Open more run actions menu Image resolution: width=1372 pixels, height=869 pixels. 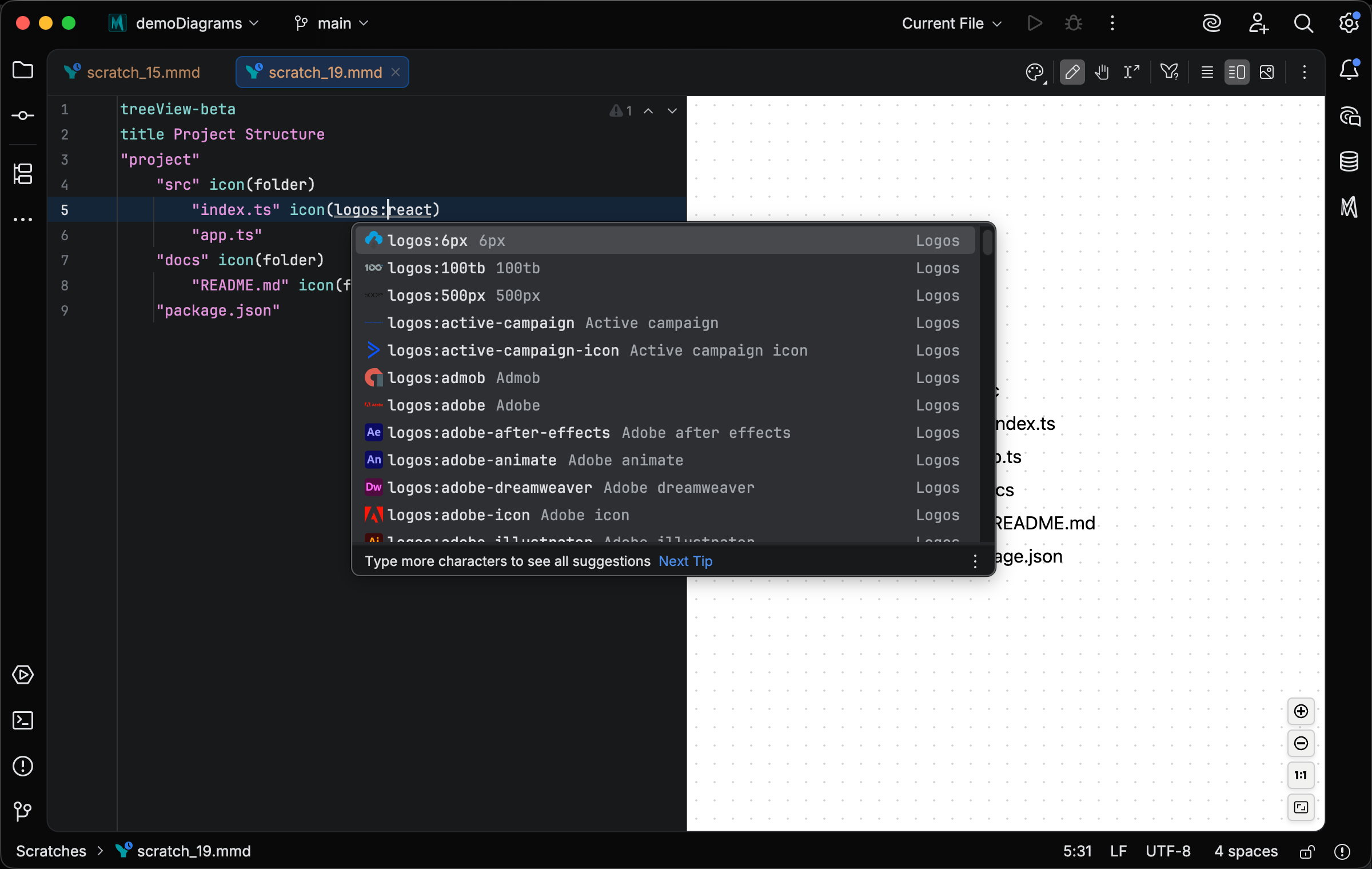click(x=1112, y=23)
